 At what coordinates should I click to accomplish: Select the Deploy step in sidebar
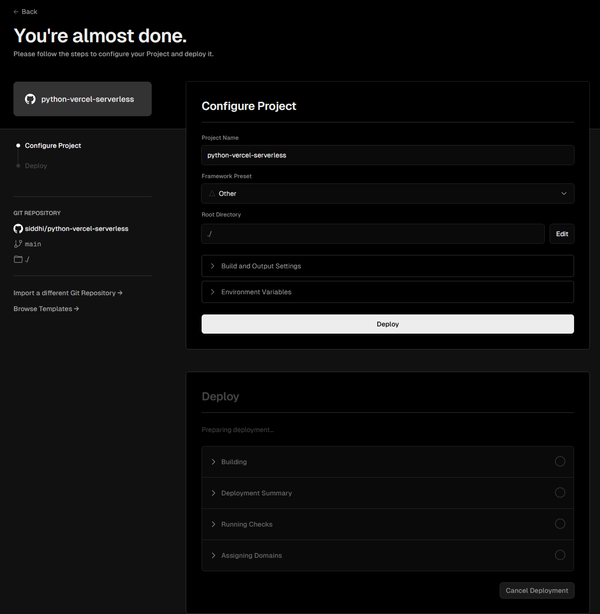pyautogui.click(x=35, y=166)
